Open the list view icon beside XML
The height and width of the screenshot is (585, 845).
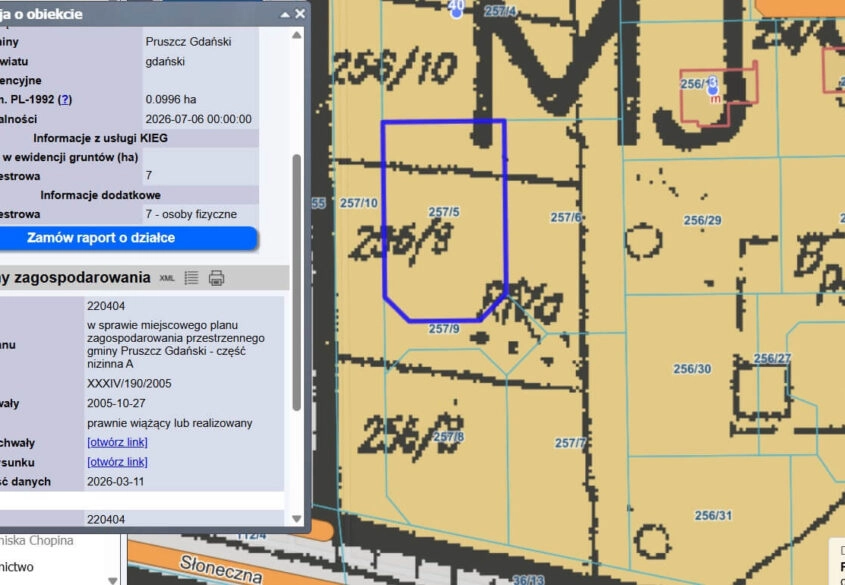191,278
